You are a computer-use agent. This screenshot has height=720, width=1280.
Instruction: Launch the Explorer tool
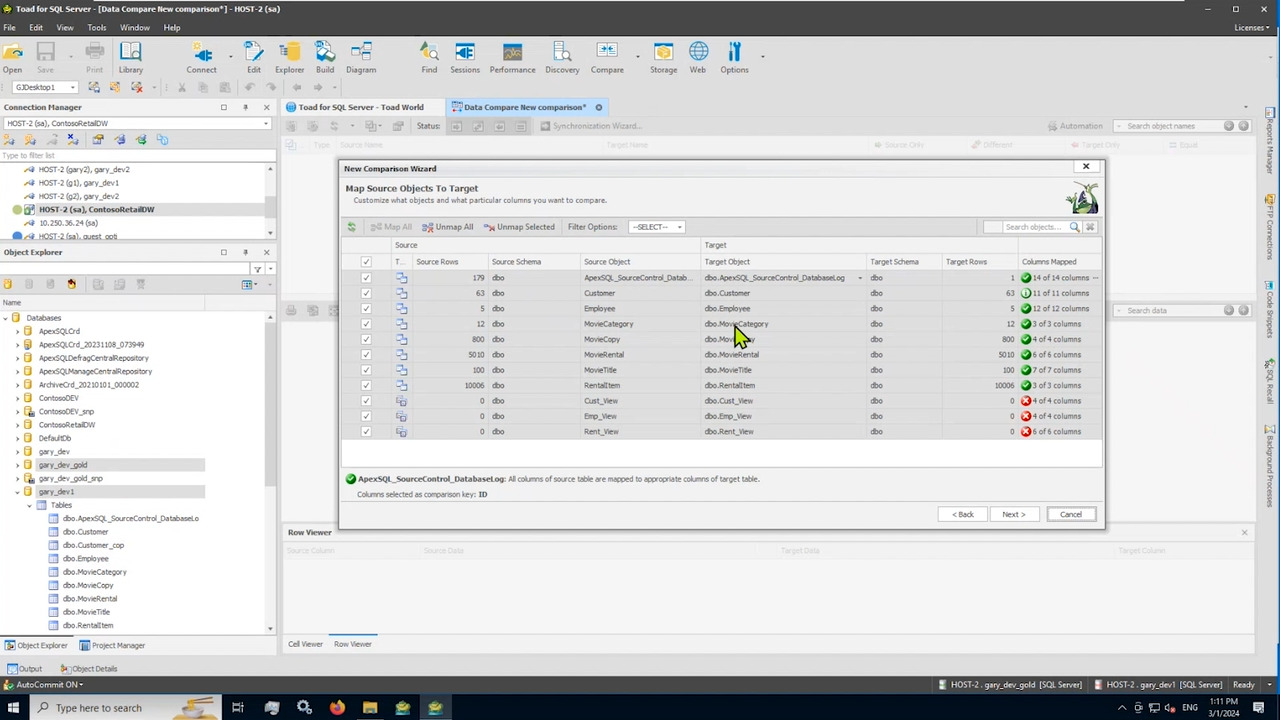click(289, 58)
